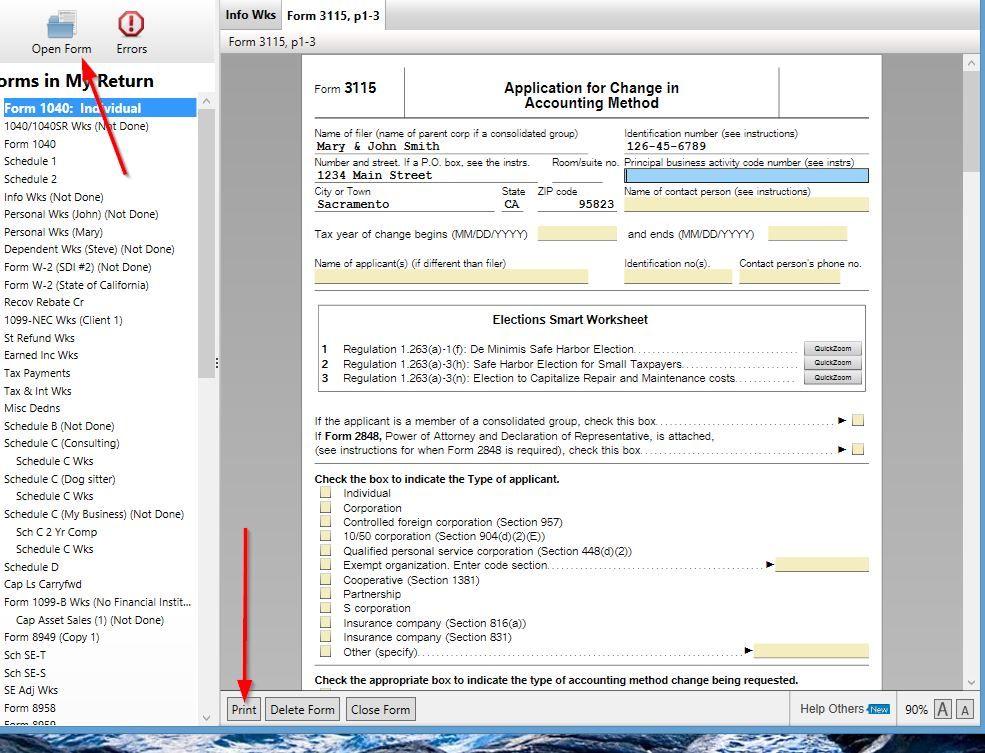Click the Tax year of change begins field
The width and height of the screenshot is (985, 753).
pos(577,234)
